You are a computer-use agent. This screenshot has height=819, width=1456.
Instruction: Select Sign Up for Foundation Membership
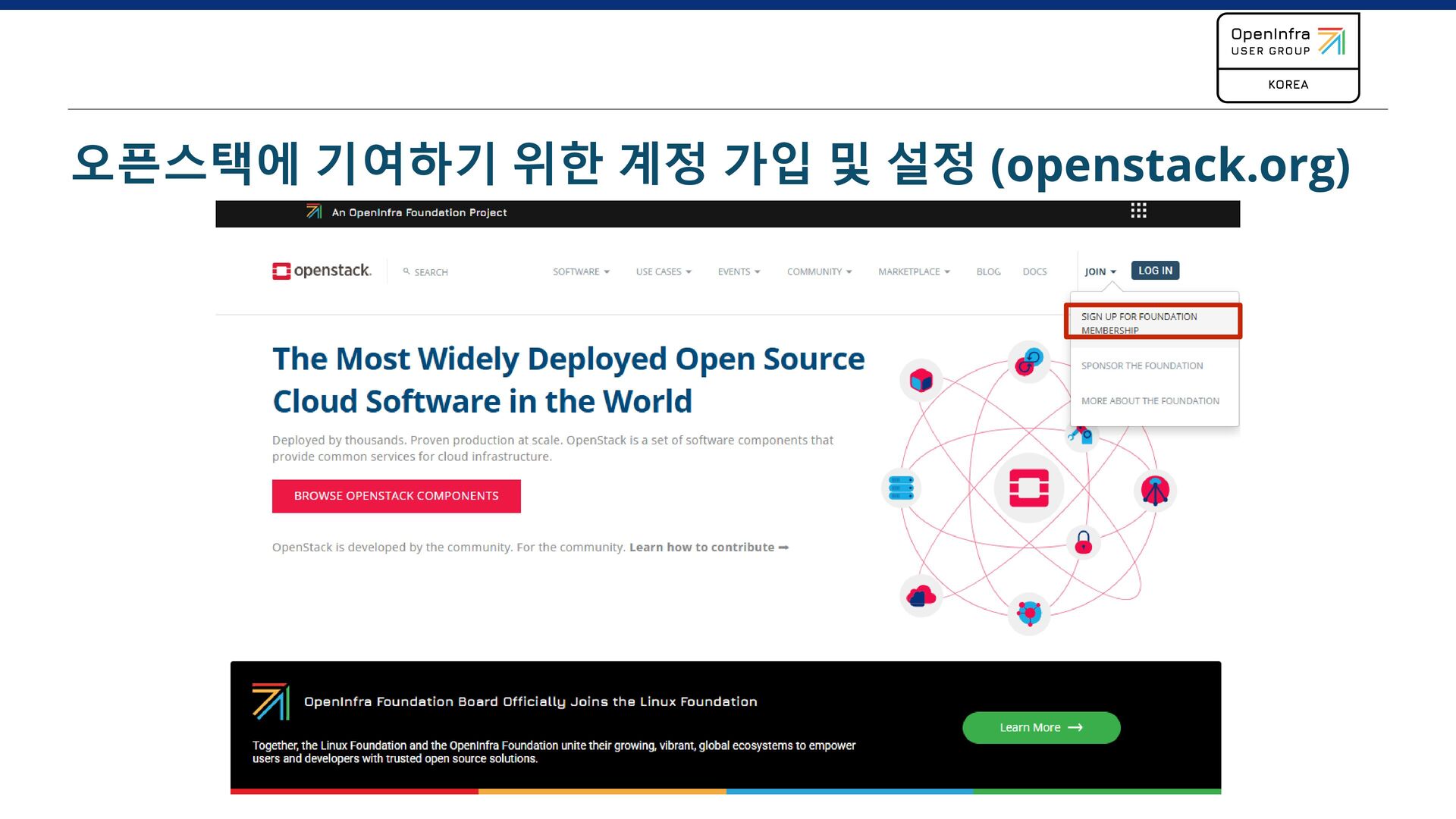1153,322
